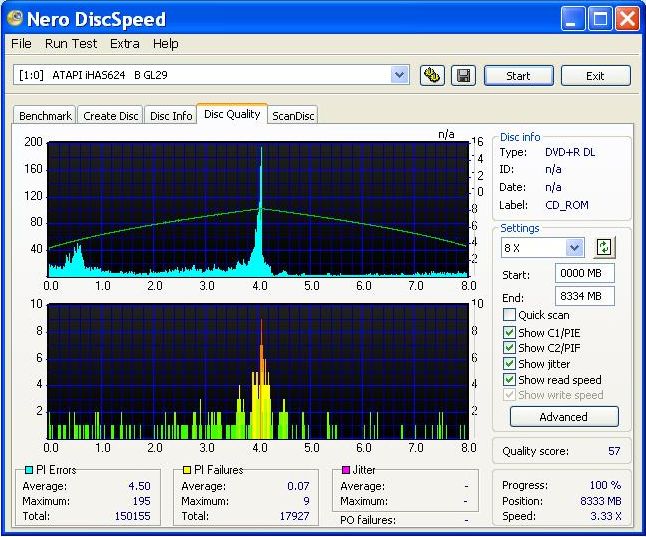Switch to the Benchmark tab
This screenshot has width=646, height=537.
click(45, 116)
